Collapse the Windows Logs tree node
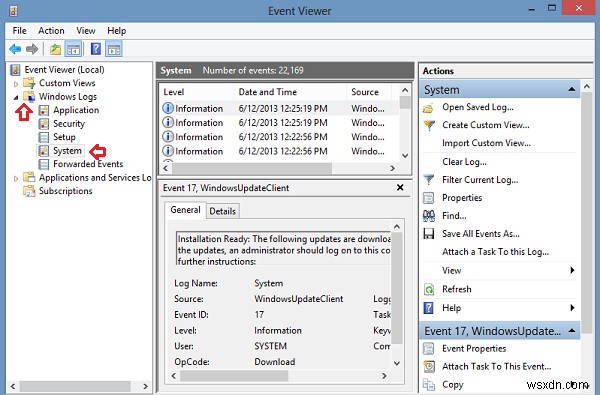 click(x=16, y=97)
